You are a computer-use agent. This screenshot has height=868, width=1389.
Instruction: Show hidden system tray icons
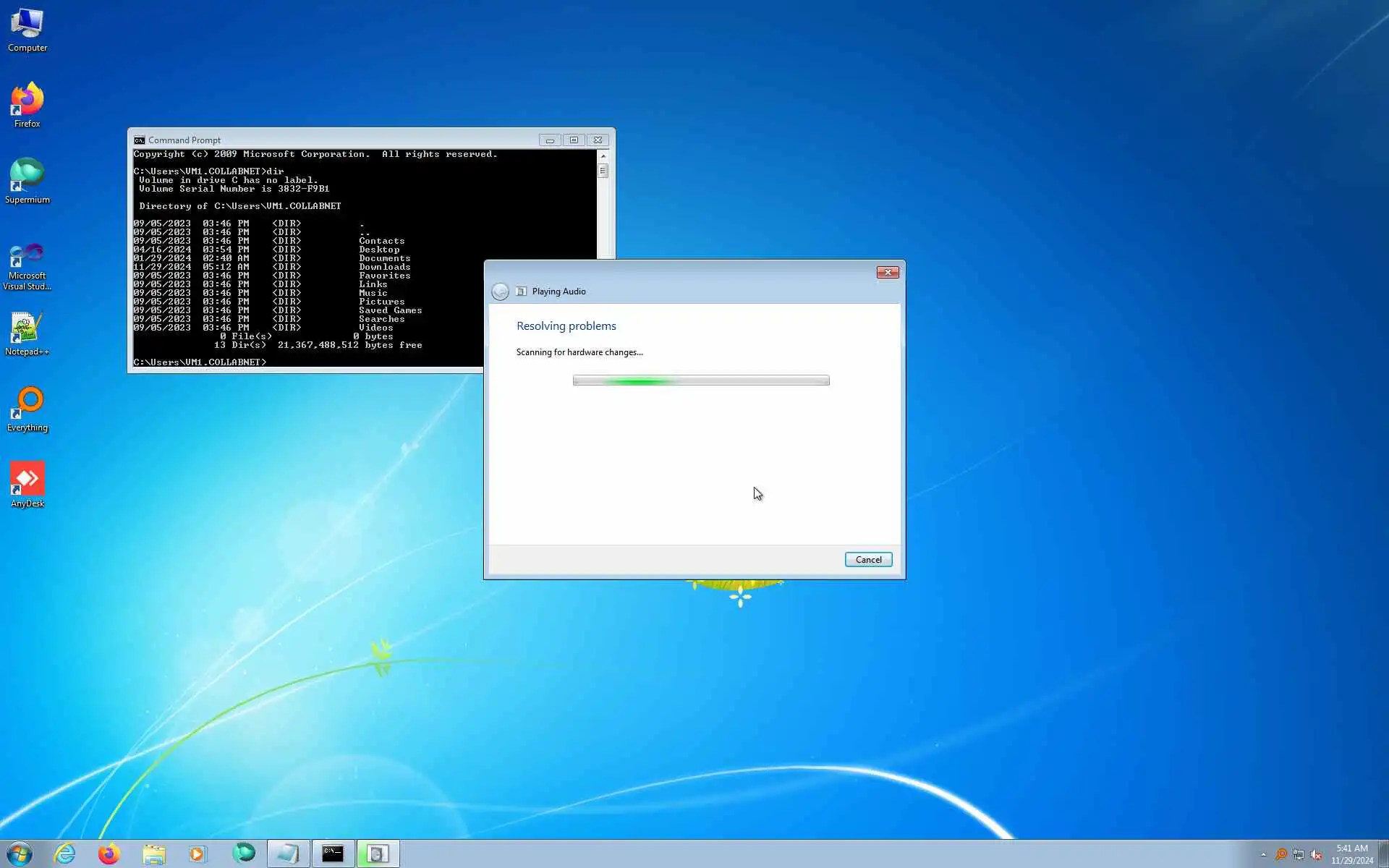[x=1263, y=854]
